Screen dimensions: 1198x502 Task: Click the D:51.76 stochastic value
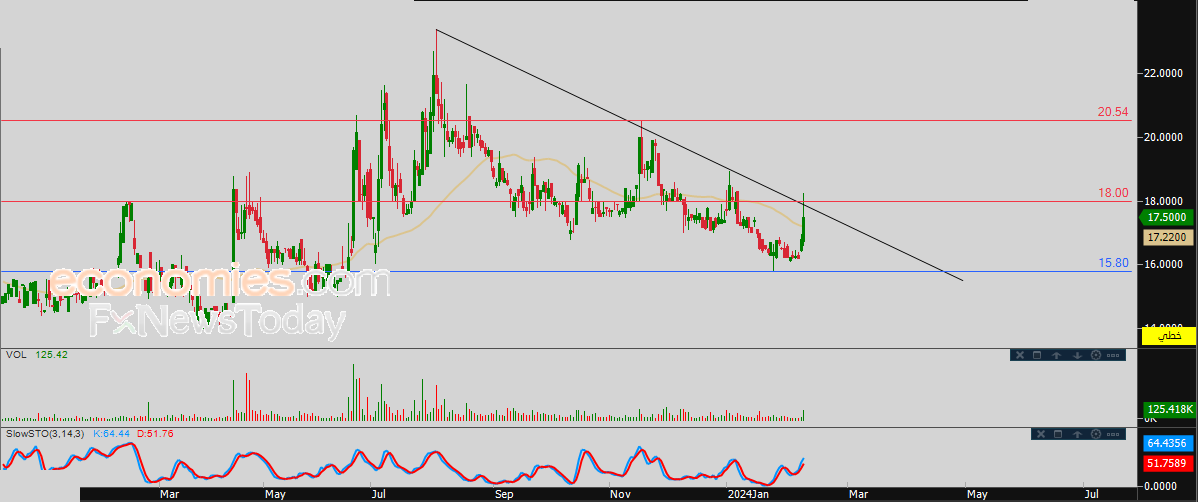click(x=154, y=434)
